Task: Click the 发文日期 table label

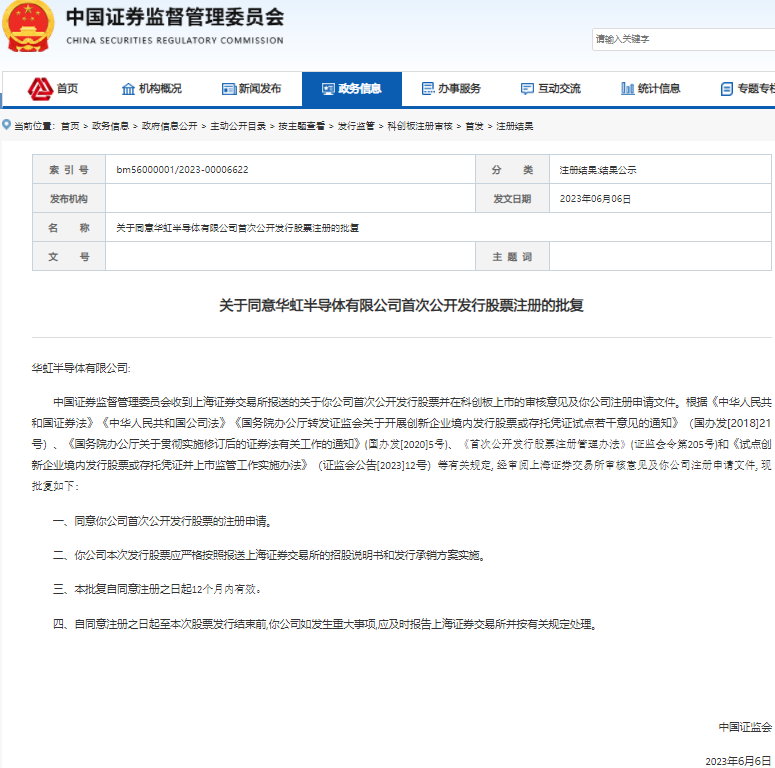Action: coord(512,199)
